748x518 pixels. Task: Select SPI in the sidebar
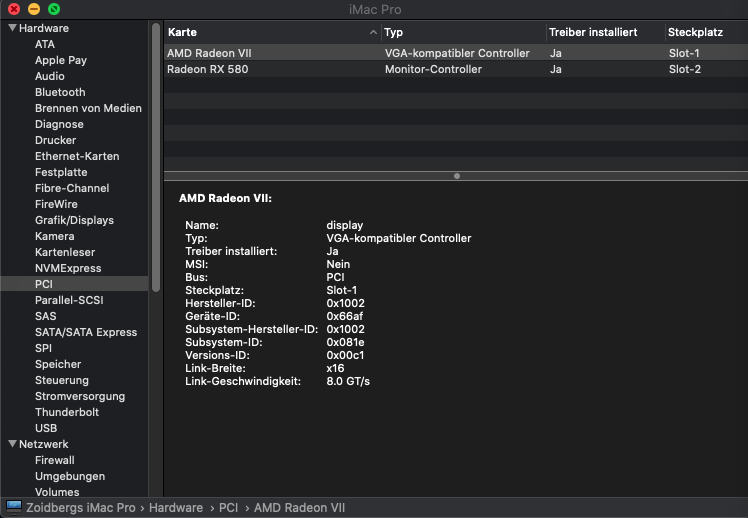coord(43,348)
